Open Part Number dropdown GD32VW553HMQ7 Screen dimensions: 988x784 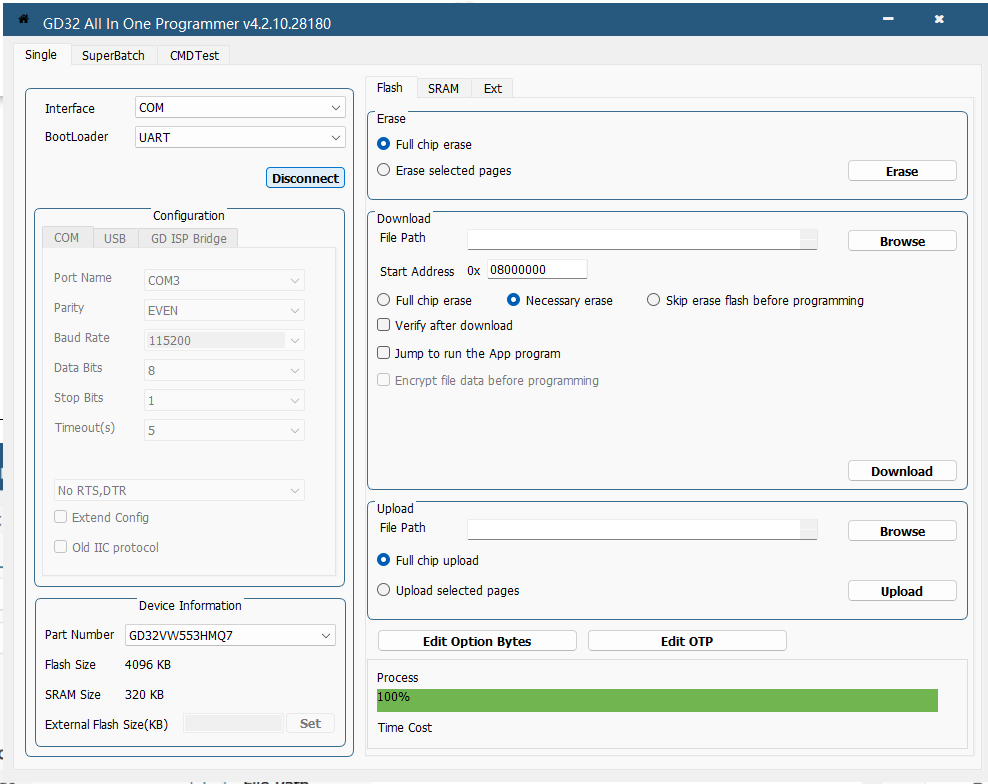point(230,636)
